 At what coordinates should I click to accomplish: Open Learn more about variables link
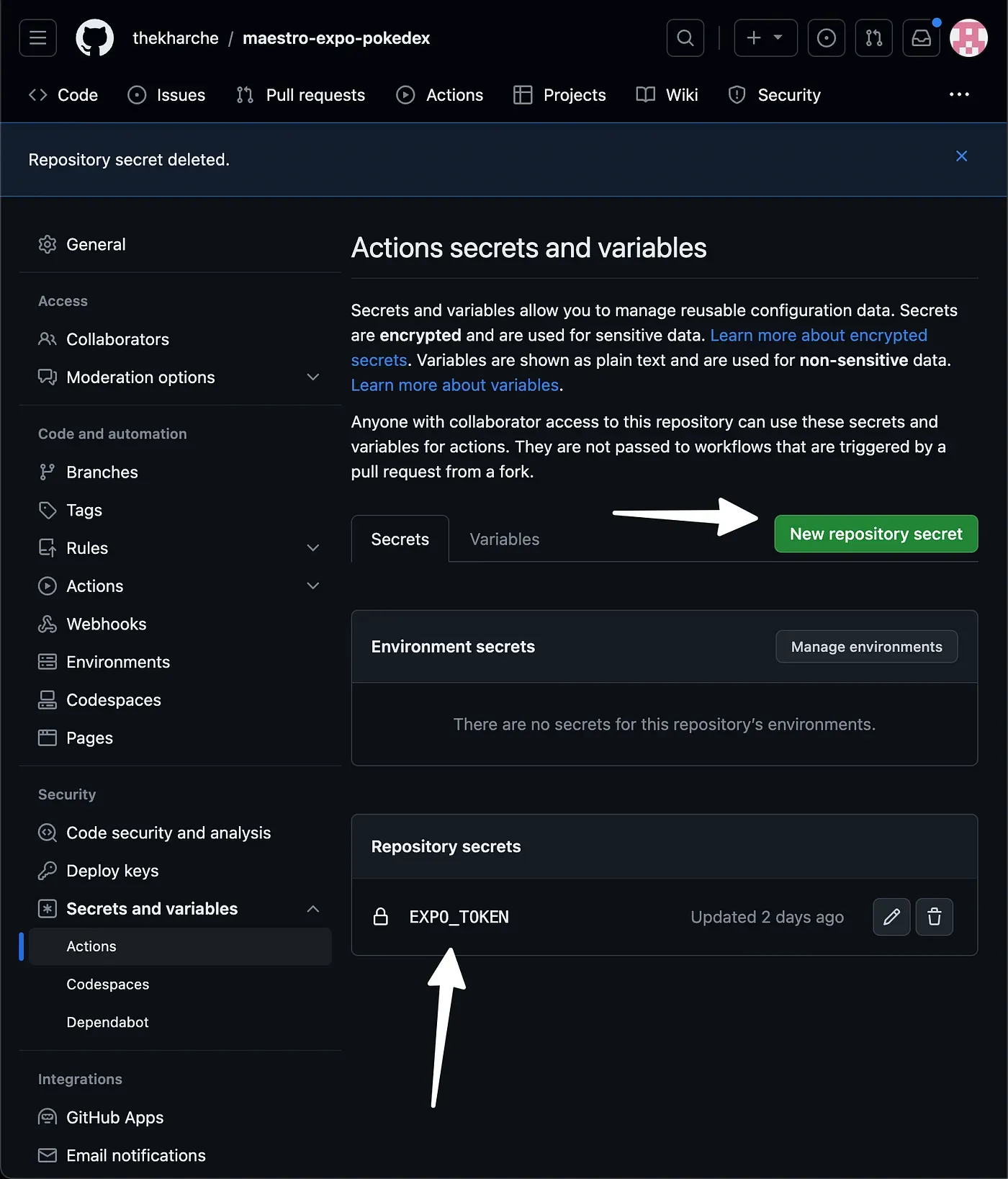(x=454, y=385)
